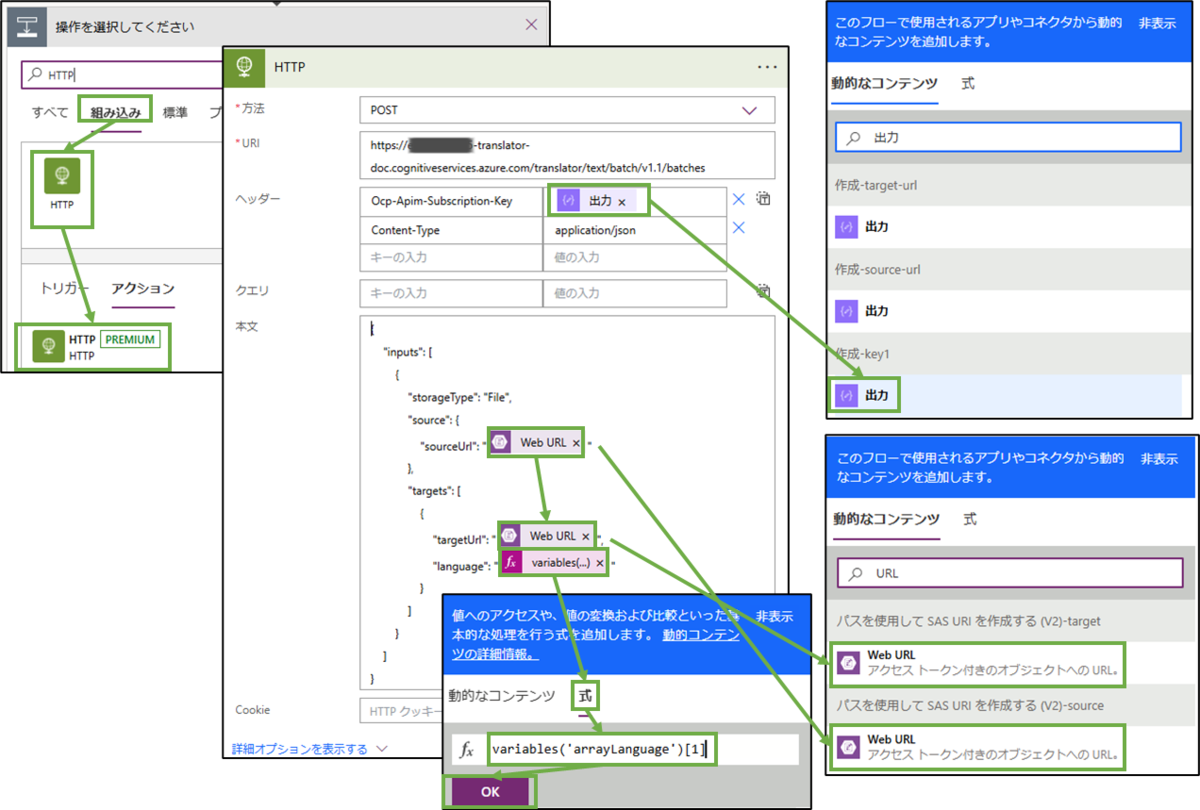Select 動的なコンテンツ tab in the upper panel
The image size is (1200, 810).
pos(884,83)
